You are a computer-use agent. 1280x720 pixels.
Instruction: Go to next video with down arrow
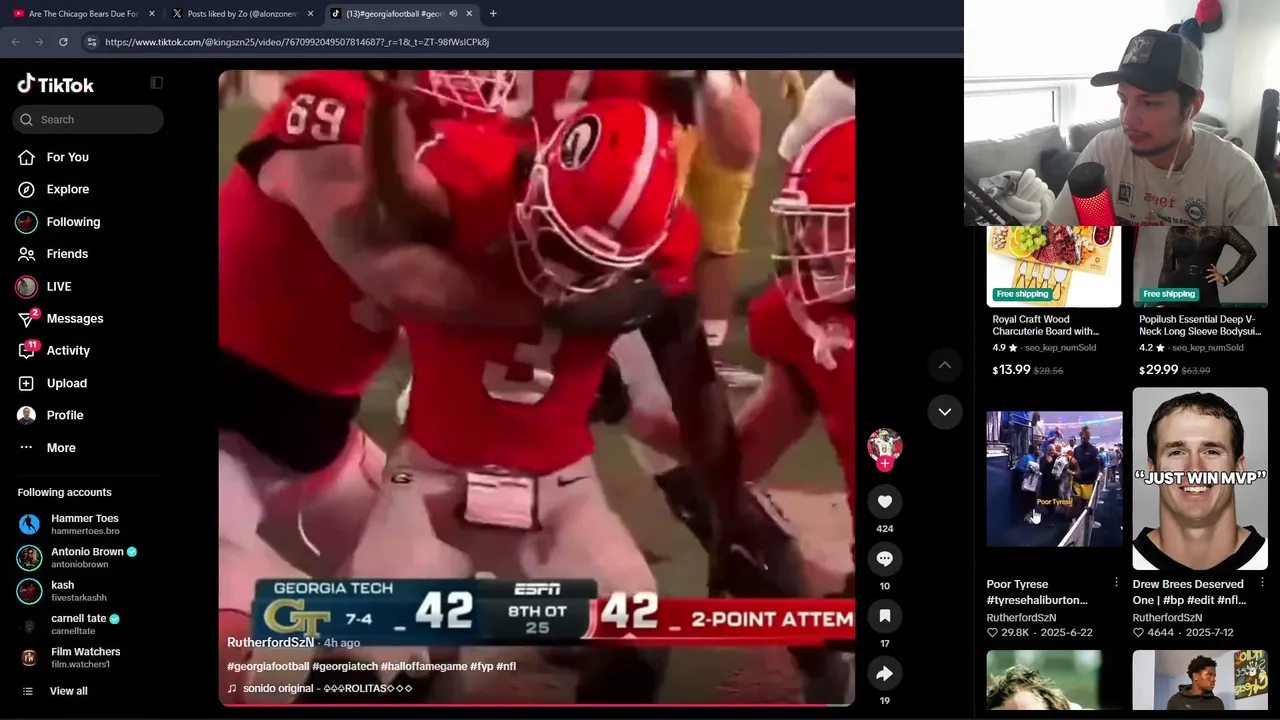945,411
